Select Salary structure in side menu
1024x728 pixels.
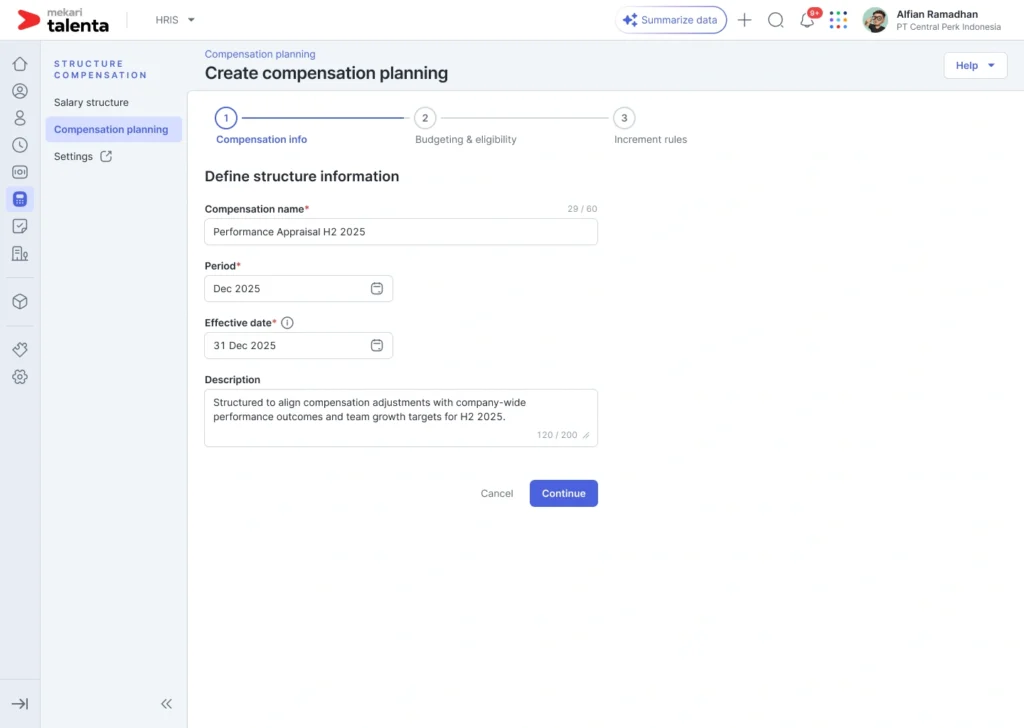pyautogui.click(x=91, y=103)
